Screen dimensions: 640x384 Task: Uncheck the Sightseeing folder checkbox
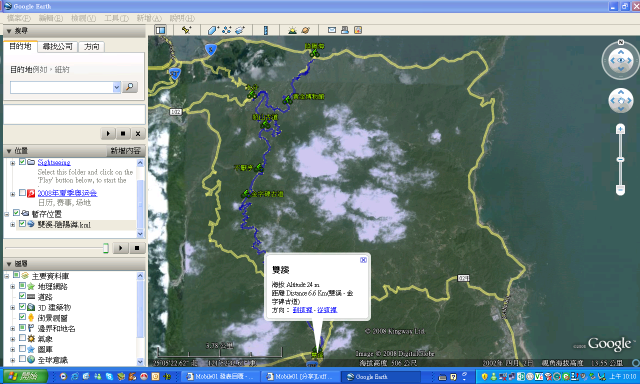click(22, 162)
